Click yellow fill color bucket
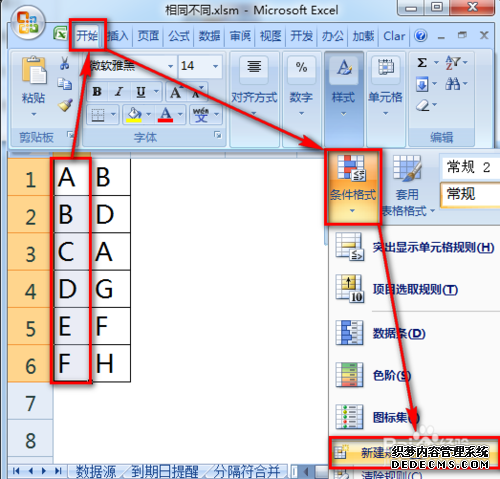The height and width of the screenshot is (479, 500). pyautogui.click(x=134, y=114)
